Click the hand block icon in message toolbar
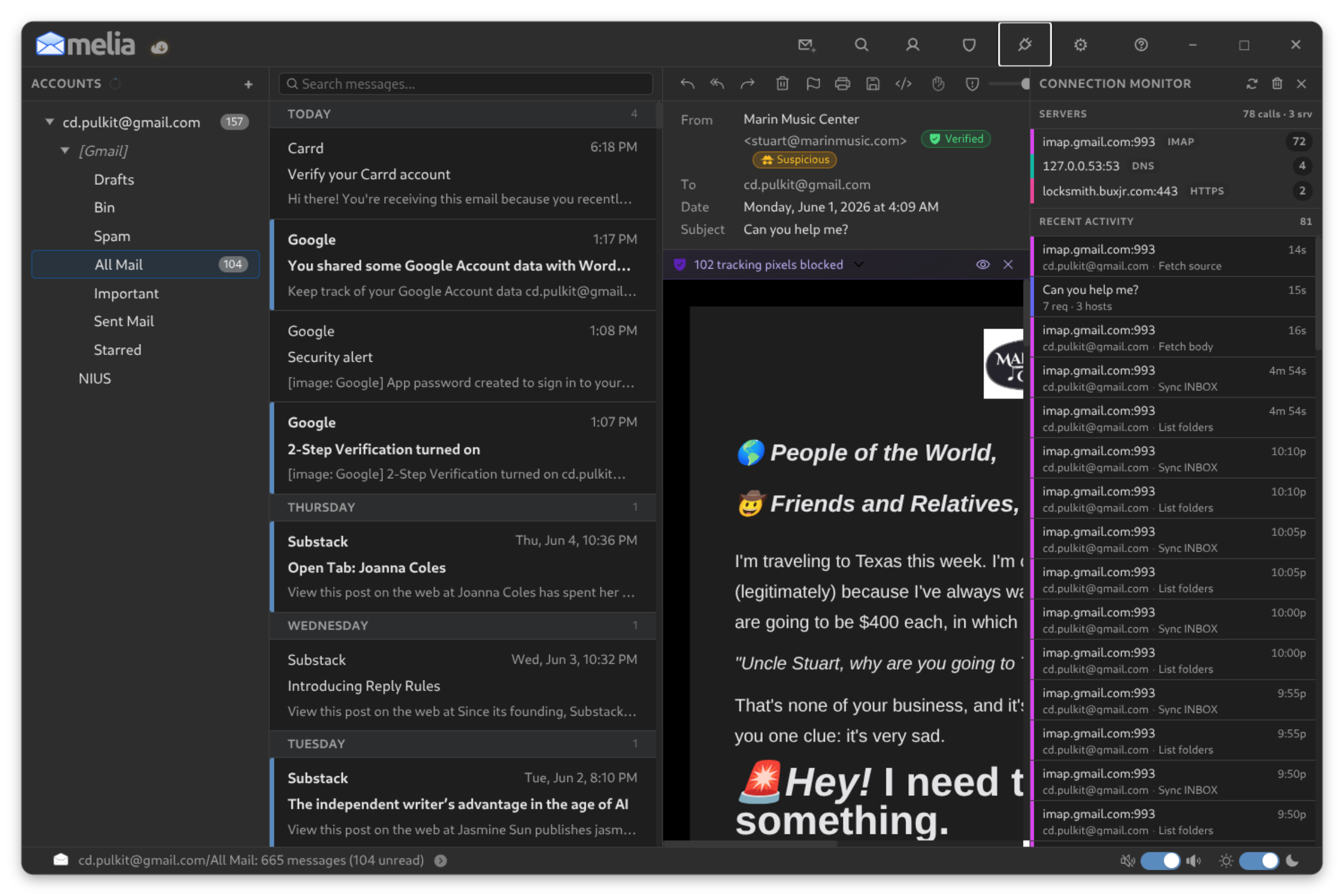This screenshot has width=1344, height=896. click(x=937, y=84)
